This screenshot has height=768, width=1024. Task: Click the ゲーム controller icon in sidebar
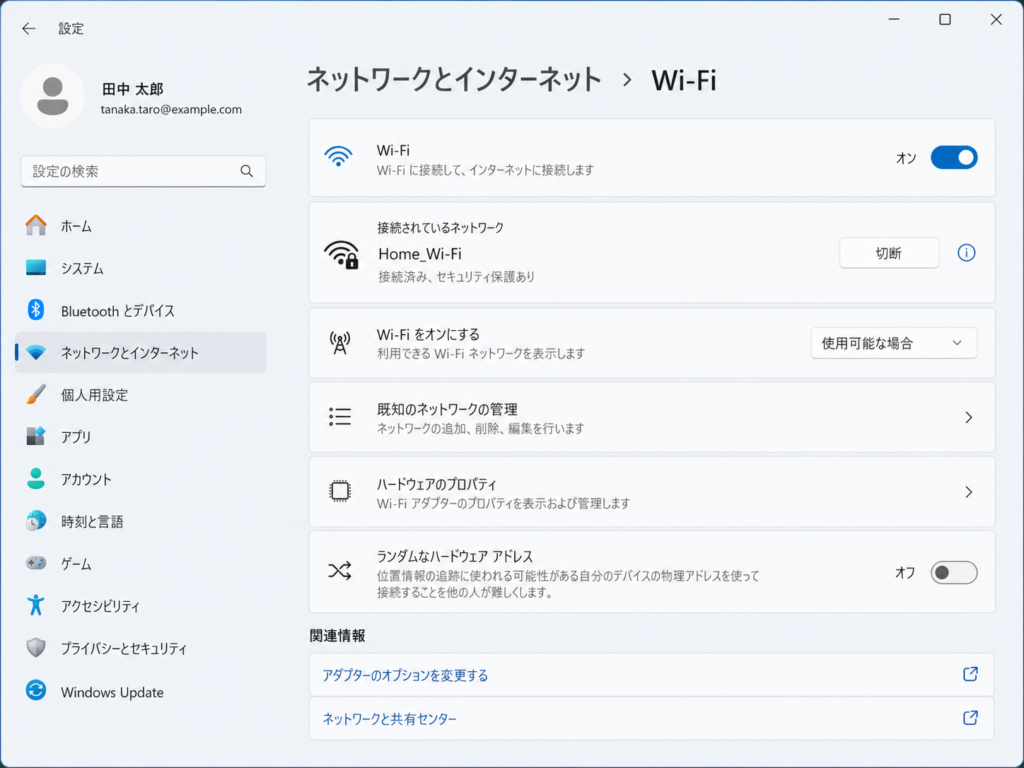point(36,563)
